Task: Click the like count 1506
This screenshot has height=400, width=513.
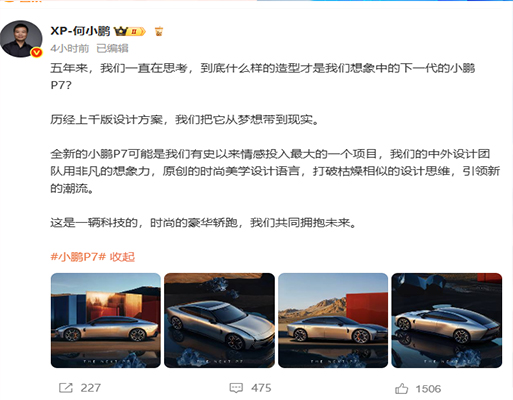Action: [x=429, y=389]
